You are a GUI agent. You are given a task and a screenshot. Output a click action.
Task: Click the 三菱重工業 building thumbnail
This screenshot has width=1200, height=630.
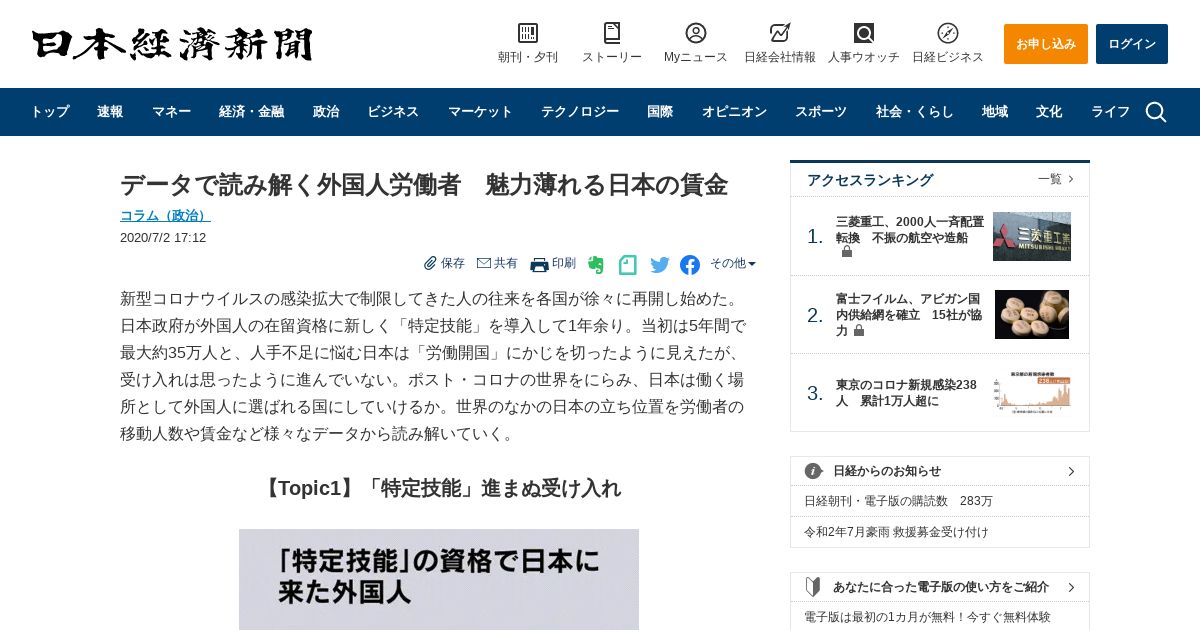click(x=1032, y=236)
